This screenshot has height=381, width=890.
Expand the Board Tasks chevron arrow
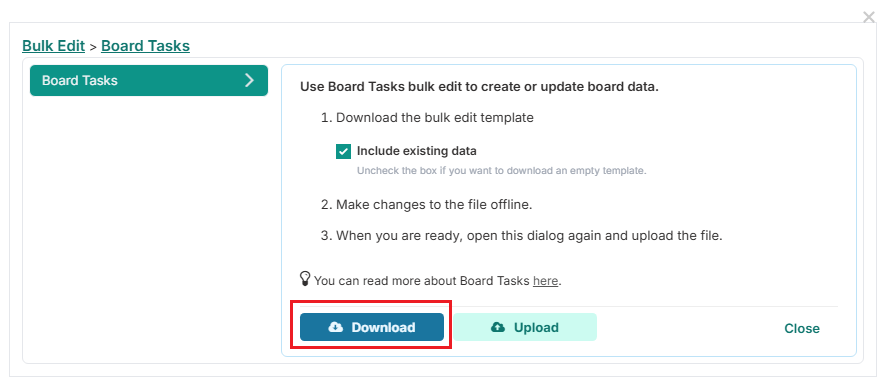249,80
